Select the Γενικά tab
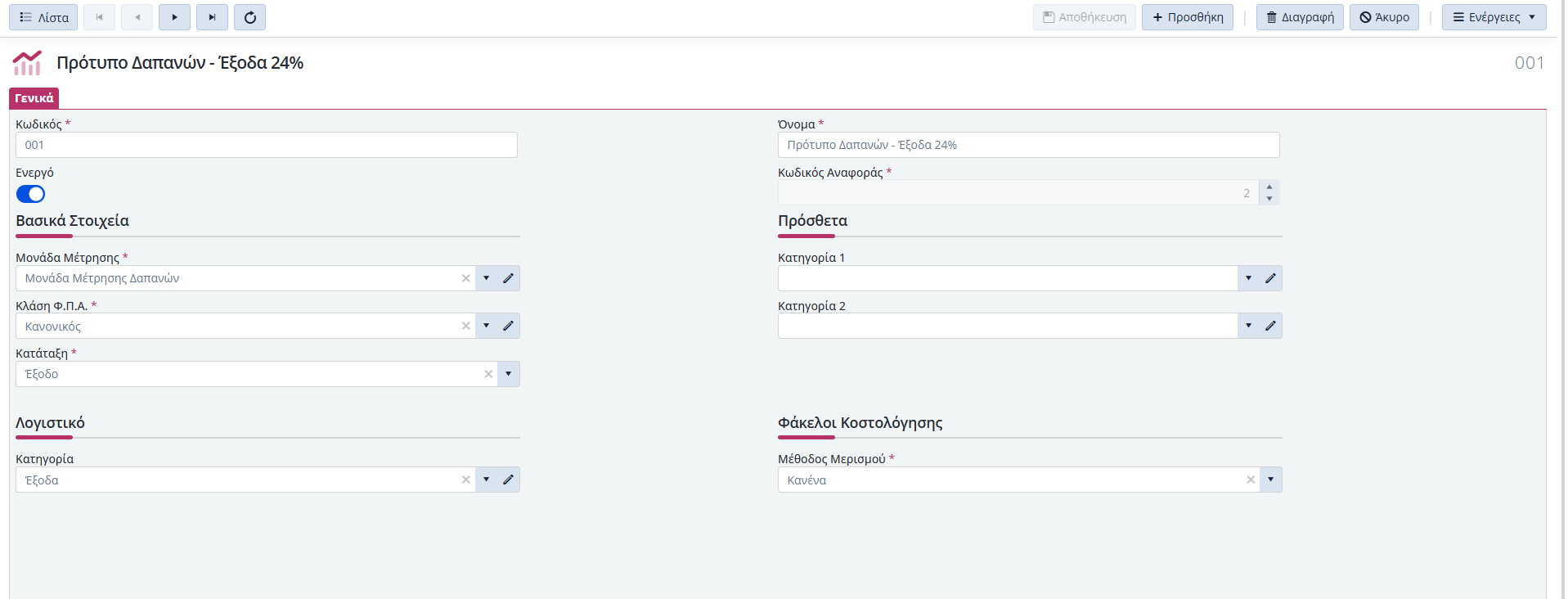 pyautogui.click(x=34, y=98)
